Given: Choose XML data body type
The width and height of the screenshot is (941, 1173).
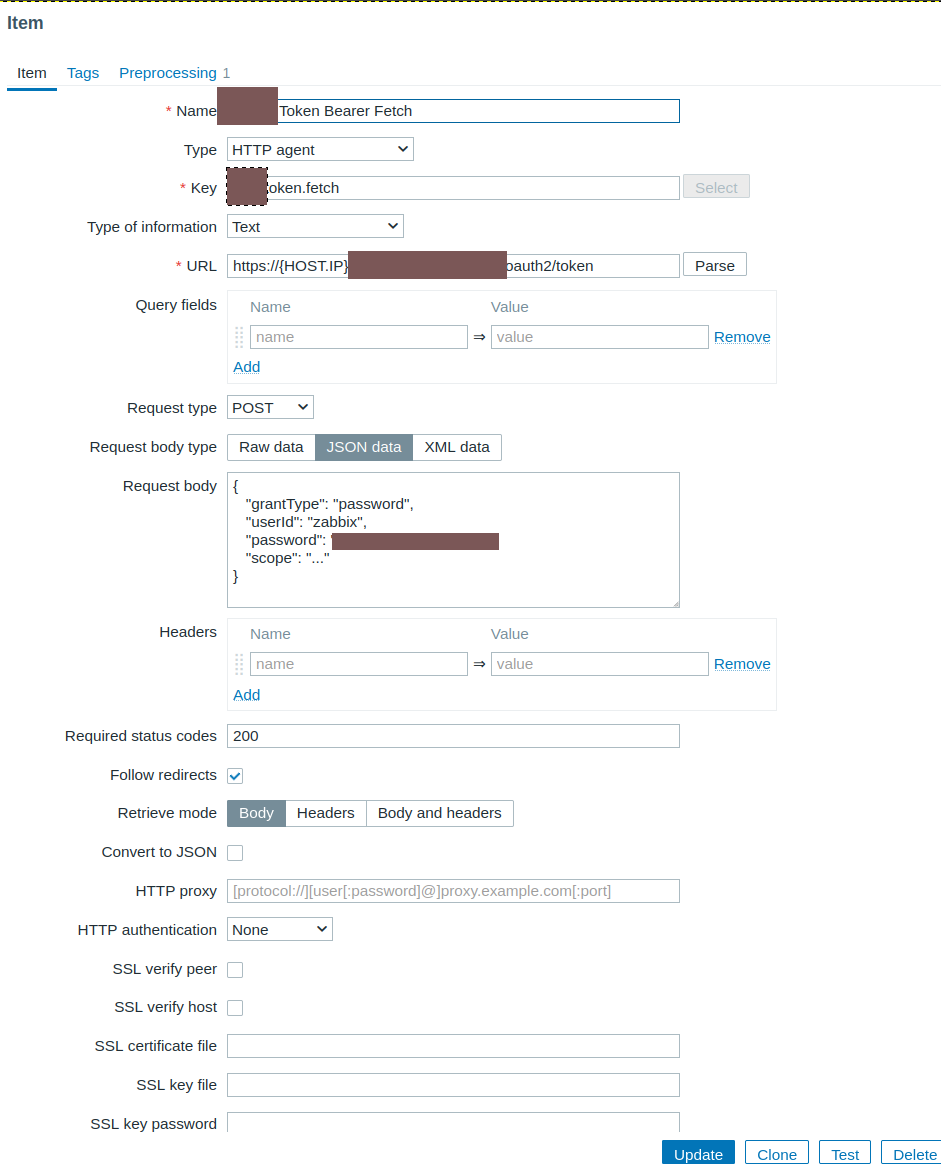Looking at the screenshot, I should click(457, 447).
